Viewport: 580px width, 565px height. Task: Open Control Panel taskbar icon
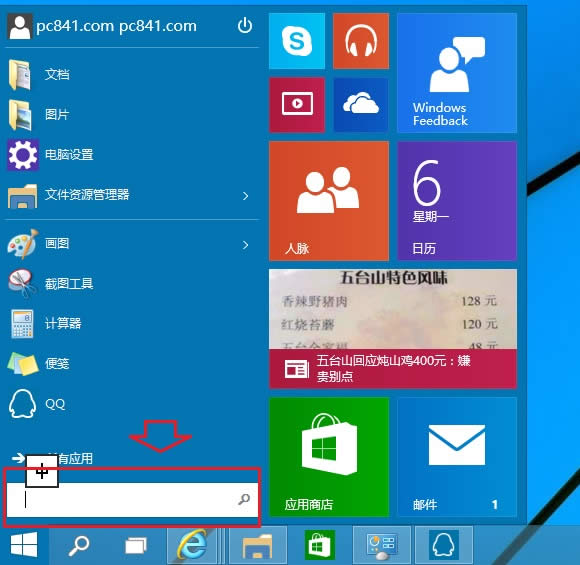click(x=382, y=545)
